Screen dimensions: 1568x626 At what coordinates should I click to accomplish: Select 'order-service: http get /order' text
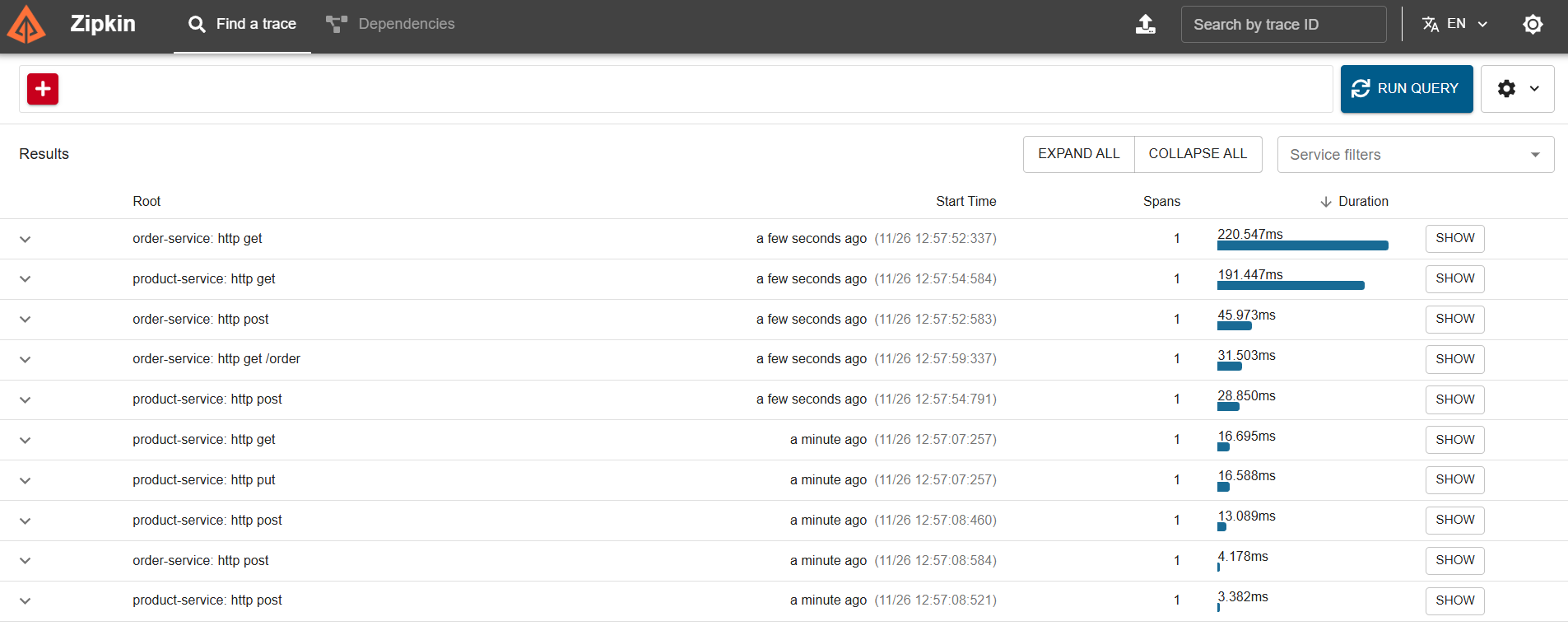pos(216,359)
